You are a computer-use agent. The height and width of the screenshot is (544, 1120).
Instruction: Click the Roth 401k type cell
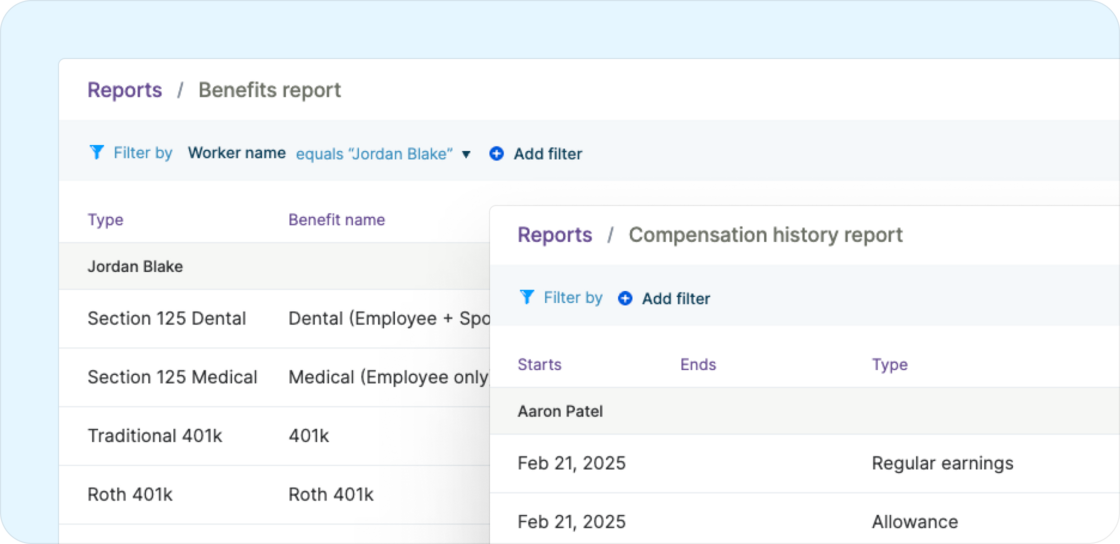(x=130, y=494)
